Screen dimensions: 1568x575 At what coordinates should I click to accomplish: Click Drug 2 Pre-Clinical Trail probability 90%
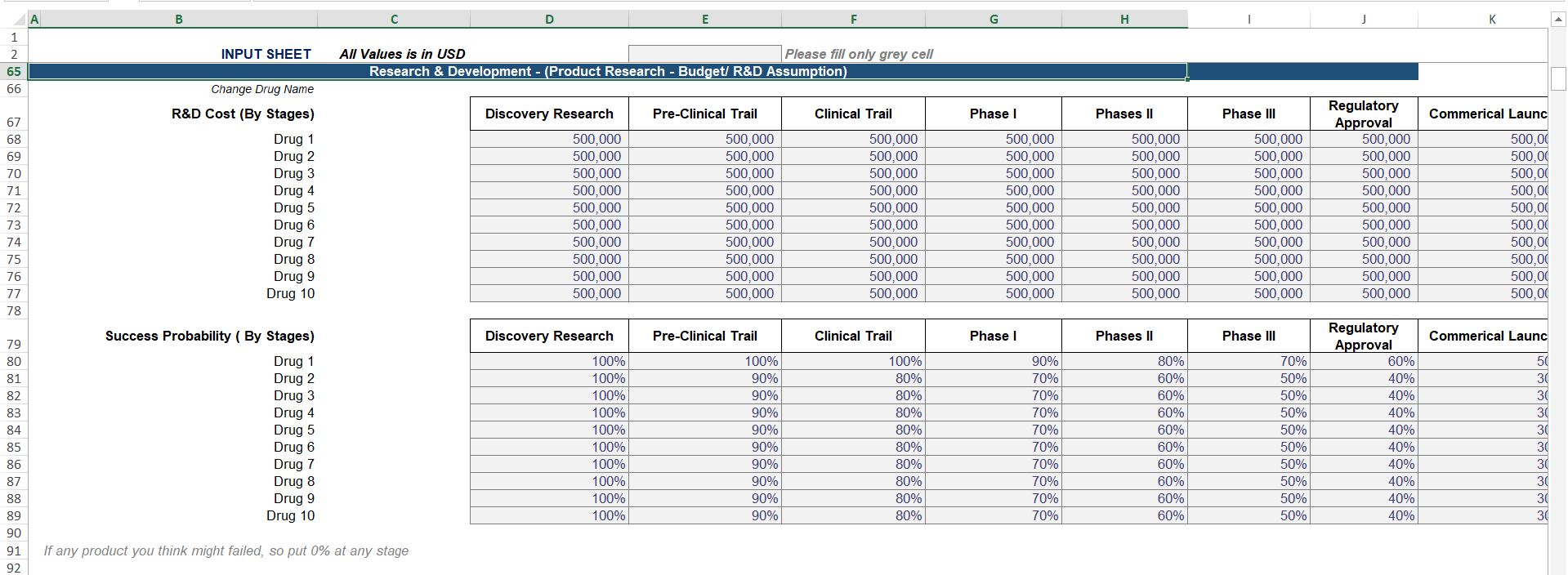[x=705, y=378]
